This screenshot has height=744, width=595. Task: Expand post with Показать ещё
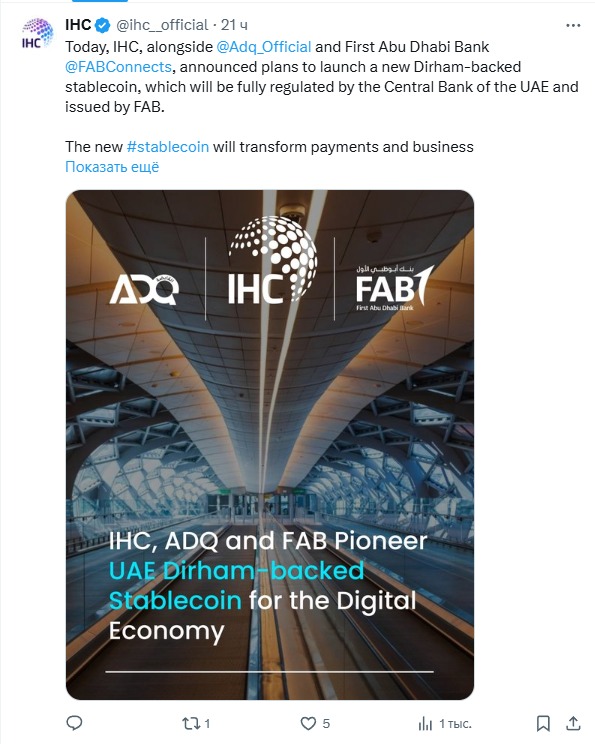click(112, 167)
